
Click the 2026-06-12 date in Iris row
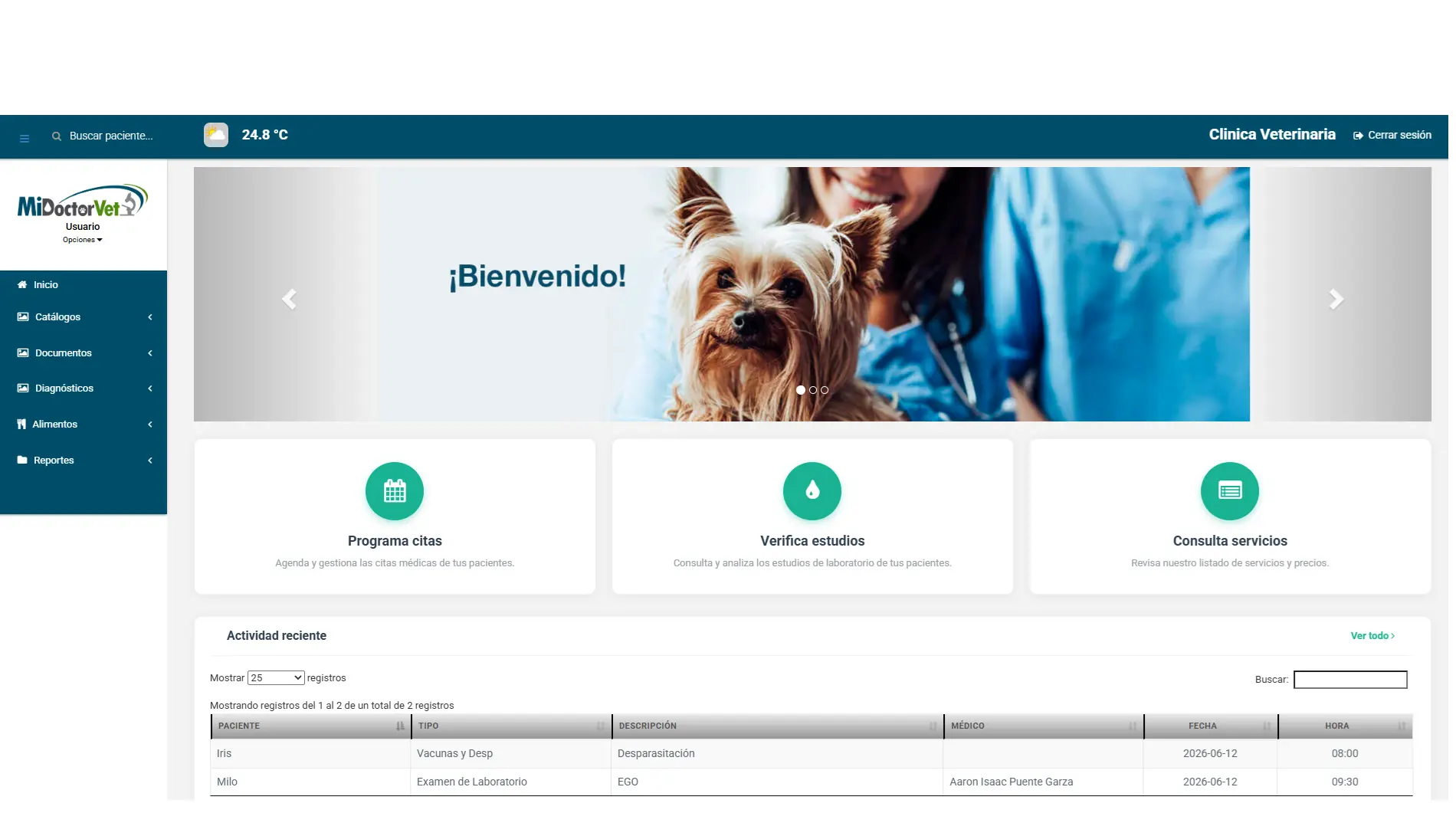[1210, 754]
